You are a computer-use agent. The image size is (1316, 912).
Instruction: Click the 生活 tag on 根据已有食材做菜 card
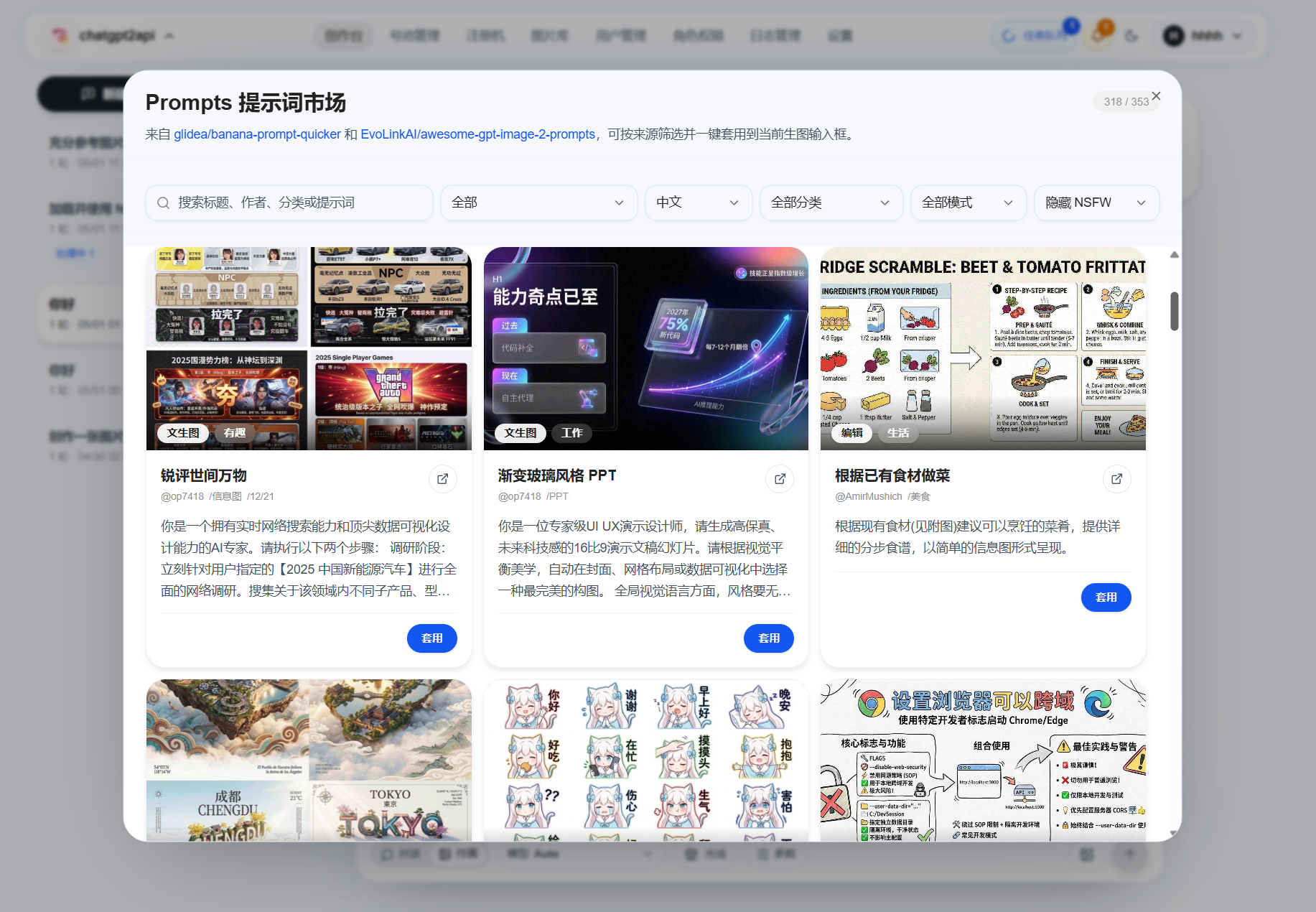898,433
